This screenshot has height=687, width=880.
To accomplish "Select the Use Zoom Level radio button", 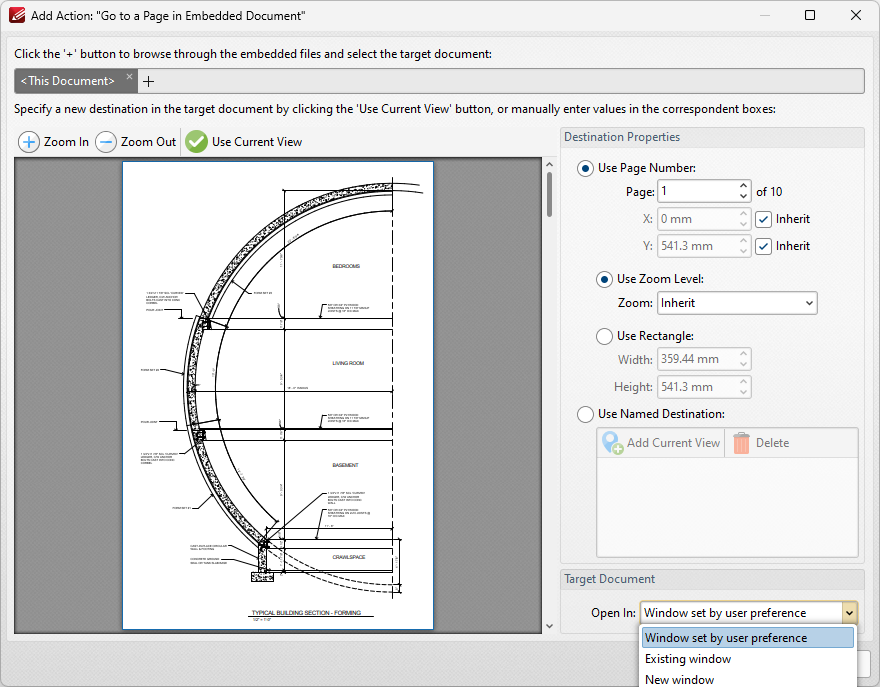I will click(x=604, y=280).
